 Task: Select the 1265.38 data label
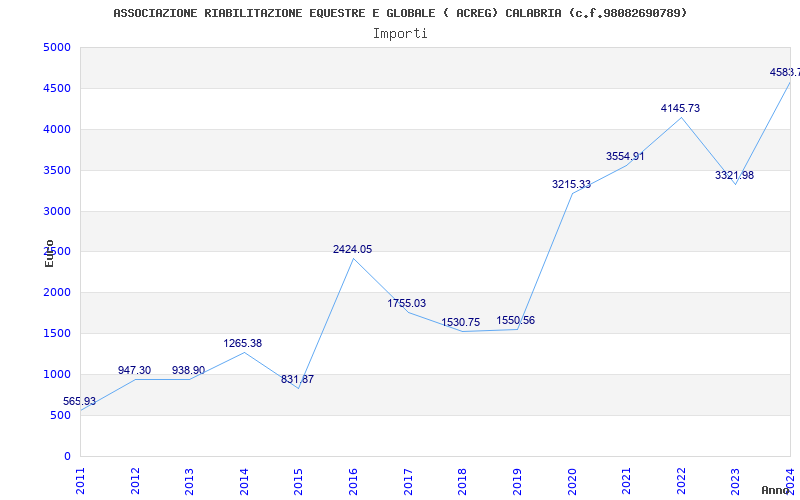[242, 343]
